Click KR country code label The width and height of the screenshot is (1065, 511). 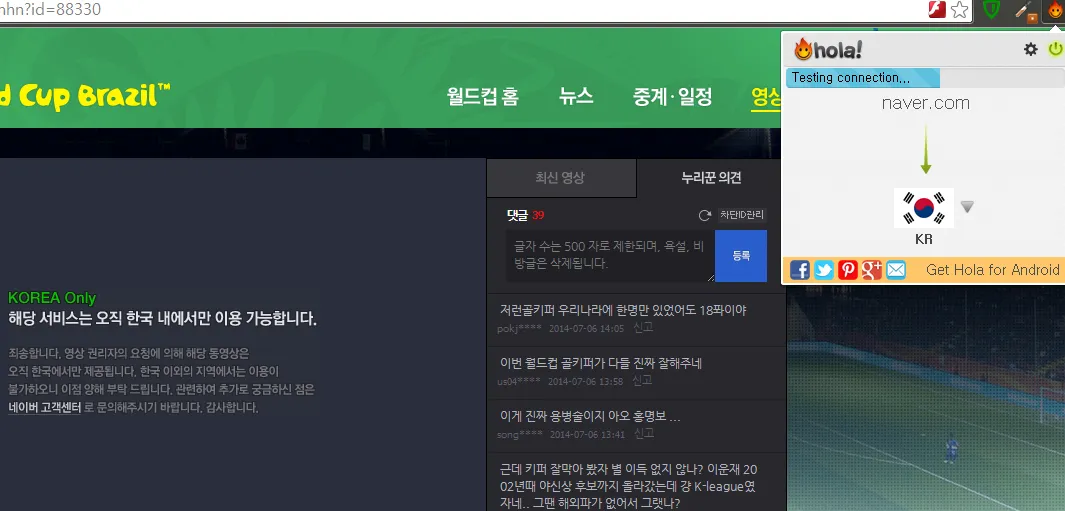pos(924,239)
